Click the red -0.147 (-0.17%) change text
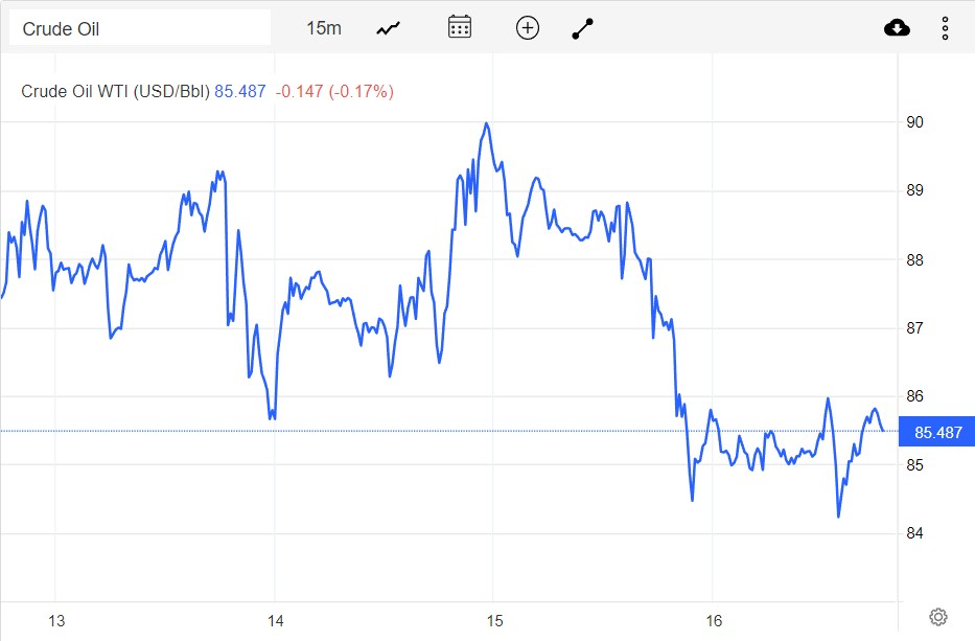This screenshot has width=977, height=641. 334,91
